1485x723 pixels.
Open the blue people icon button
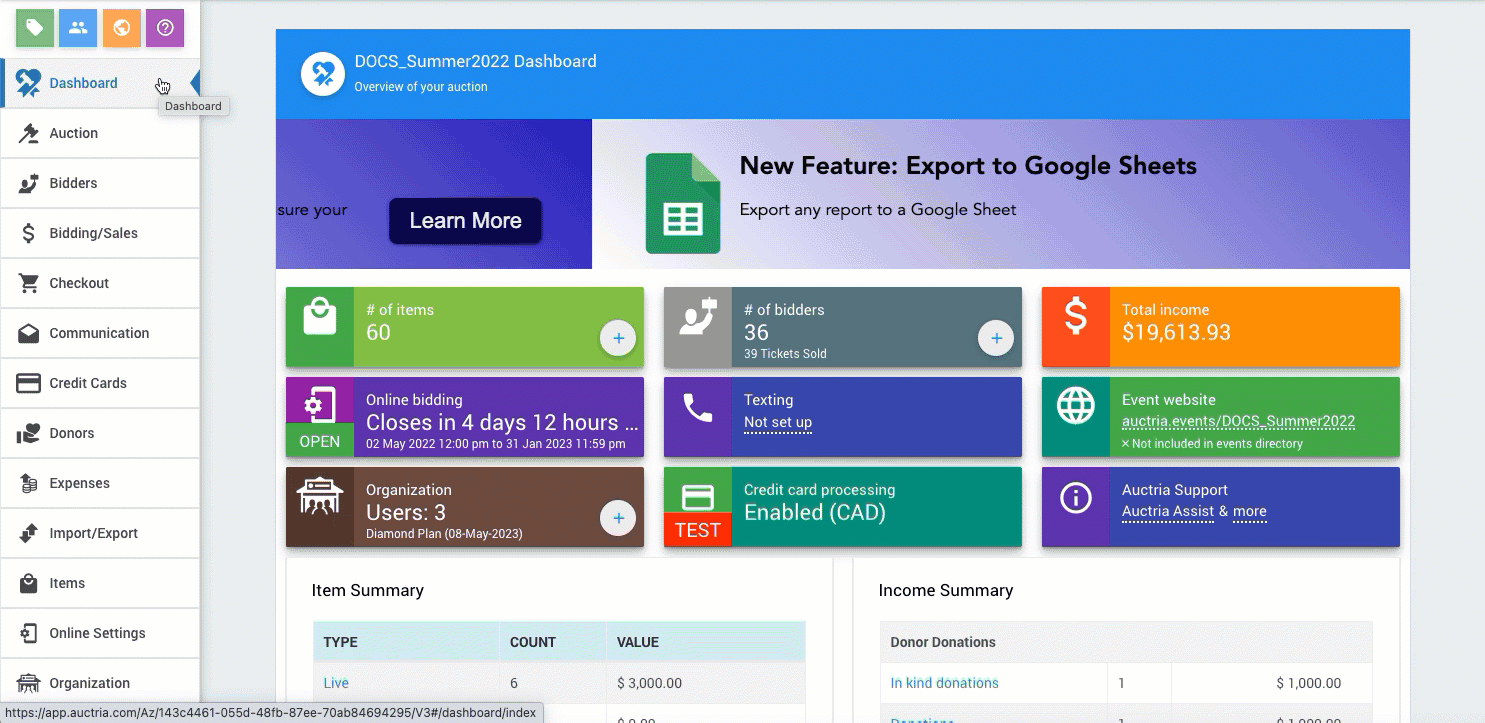coord(78,28)
